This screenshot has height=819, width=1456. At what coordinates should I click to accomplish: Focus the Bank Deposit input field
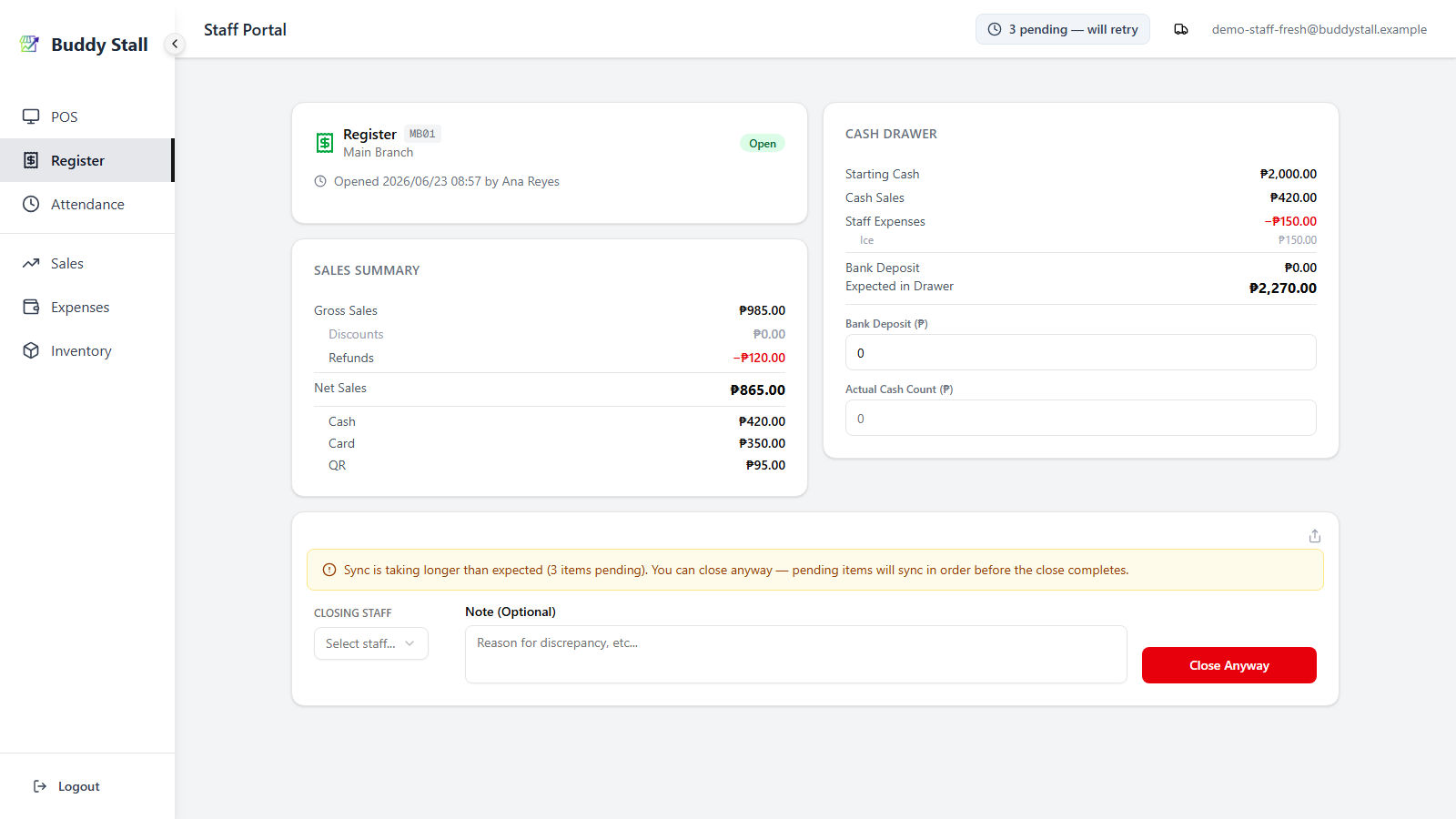coord(1081,352)
